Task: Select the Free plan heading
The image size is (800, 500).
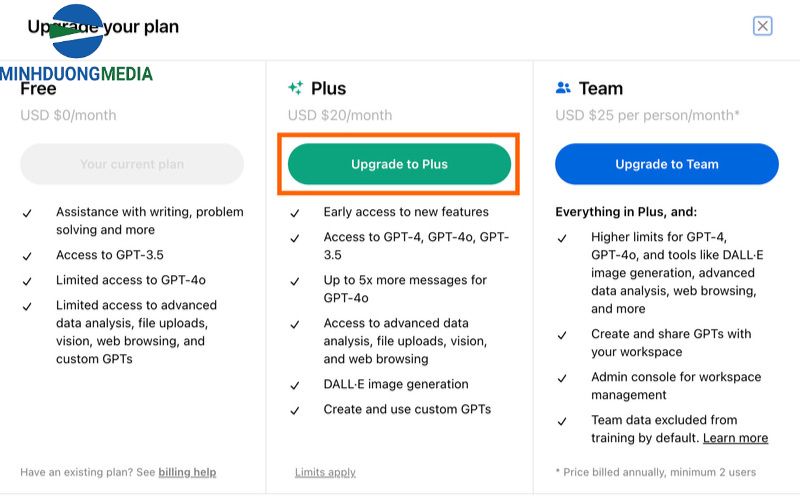Action: pos(38,89)
